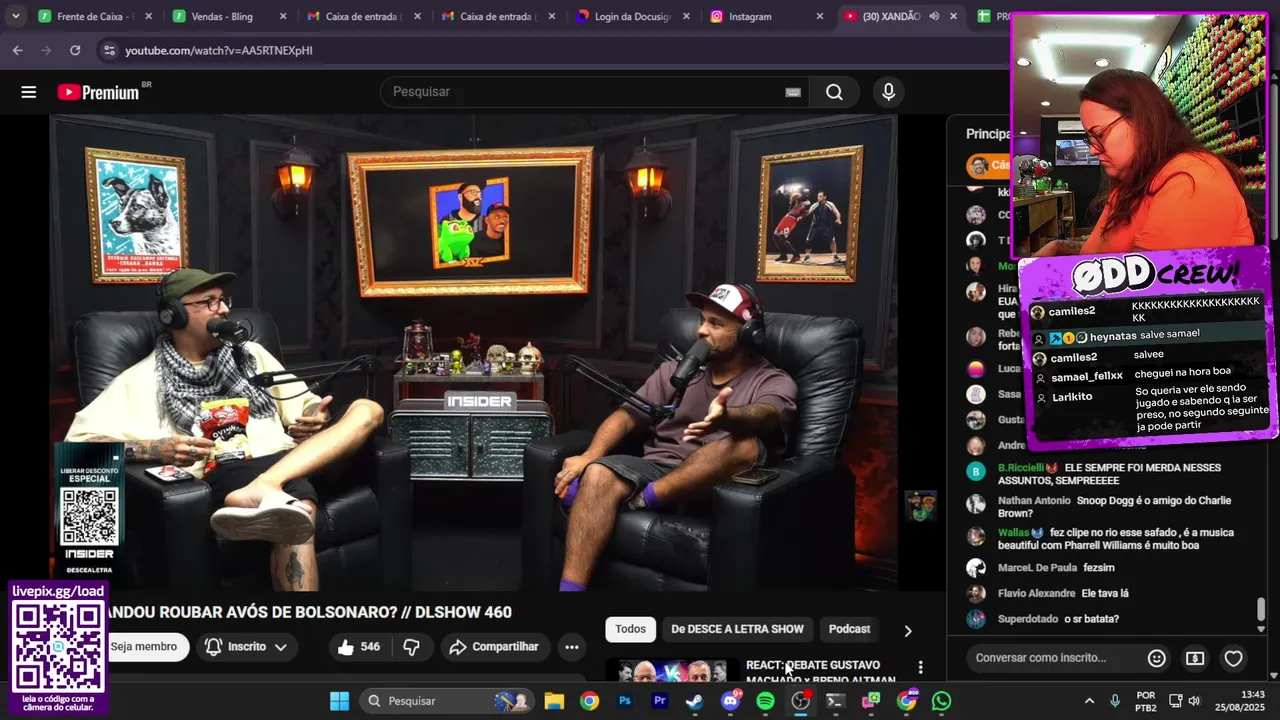
Task: Open the browser tab search dropdown
Action: [15, 16]
